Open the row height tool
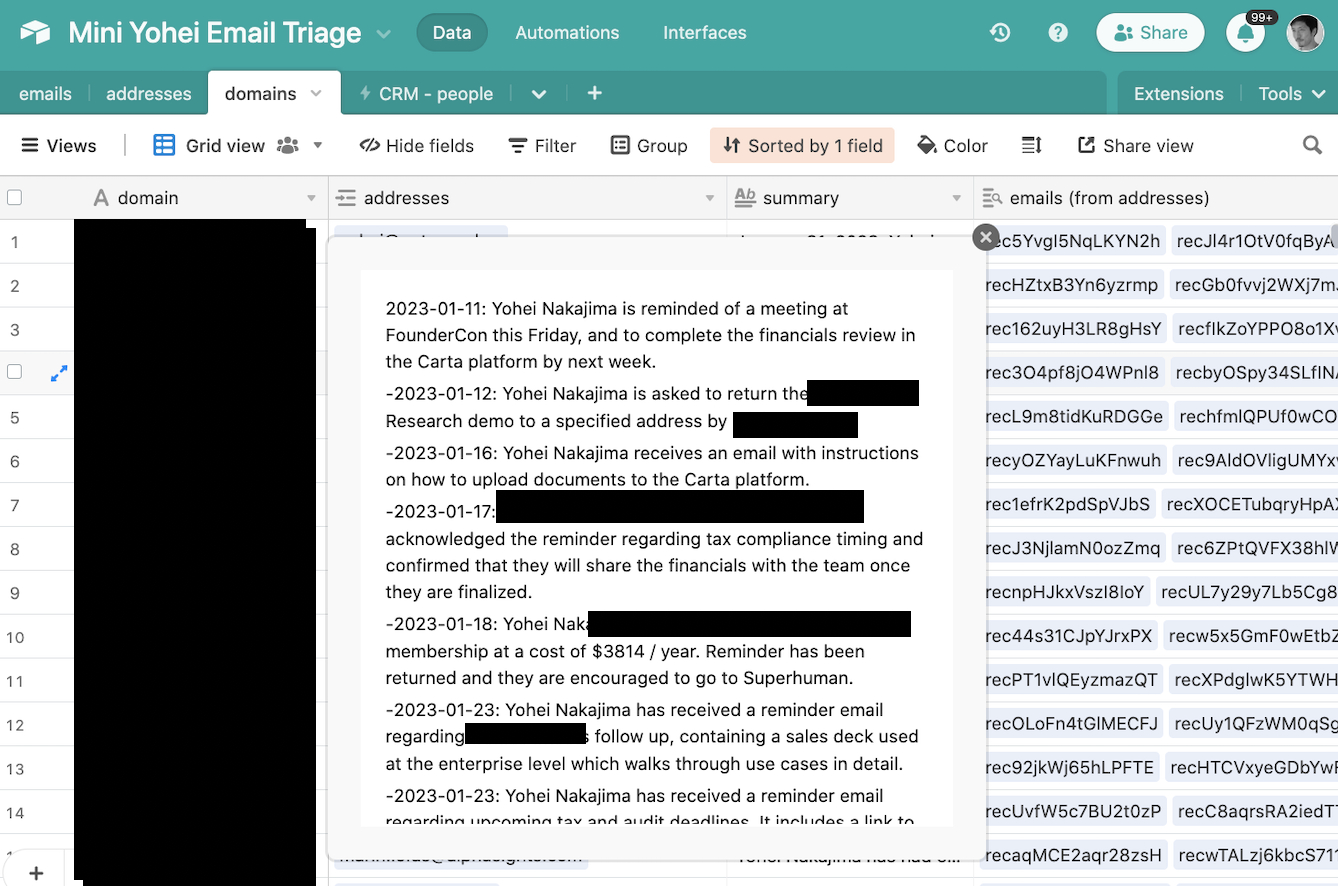This screenshot has height=886, width=1338. coord(1032,146)
